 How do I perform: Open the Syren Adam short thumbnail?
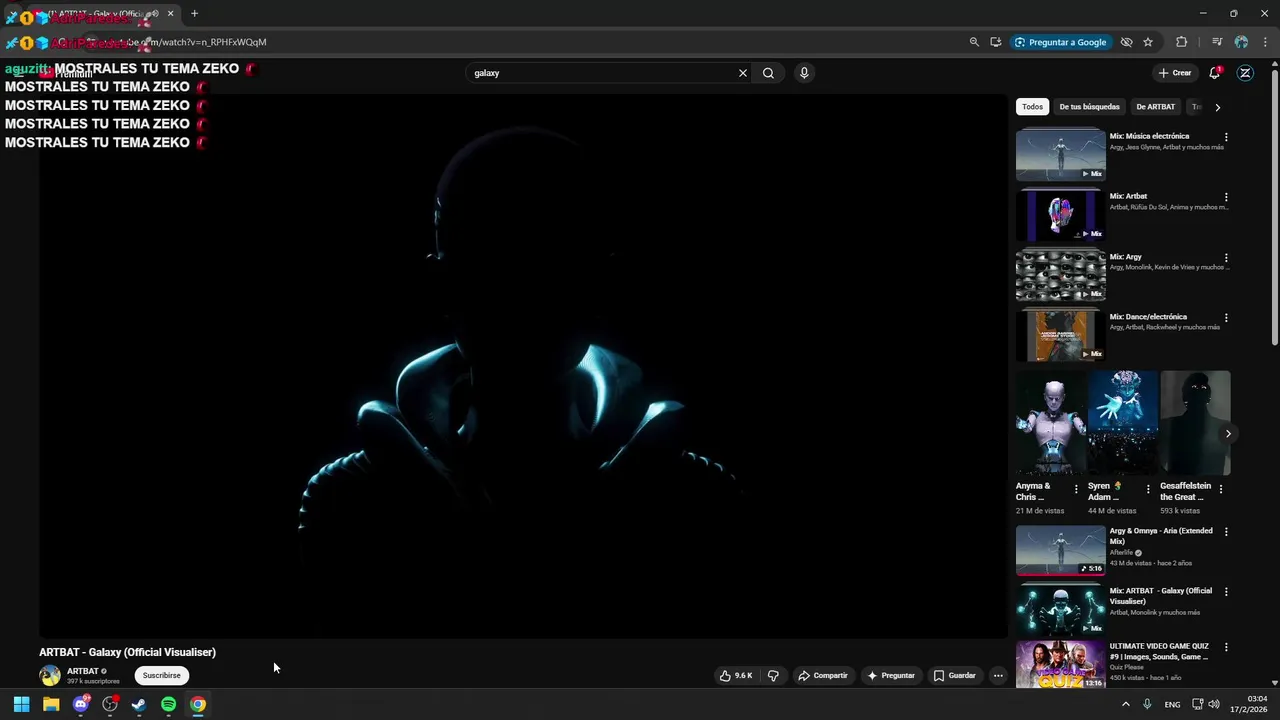[x=1123, y=423]
